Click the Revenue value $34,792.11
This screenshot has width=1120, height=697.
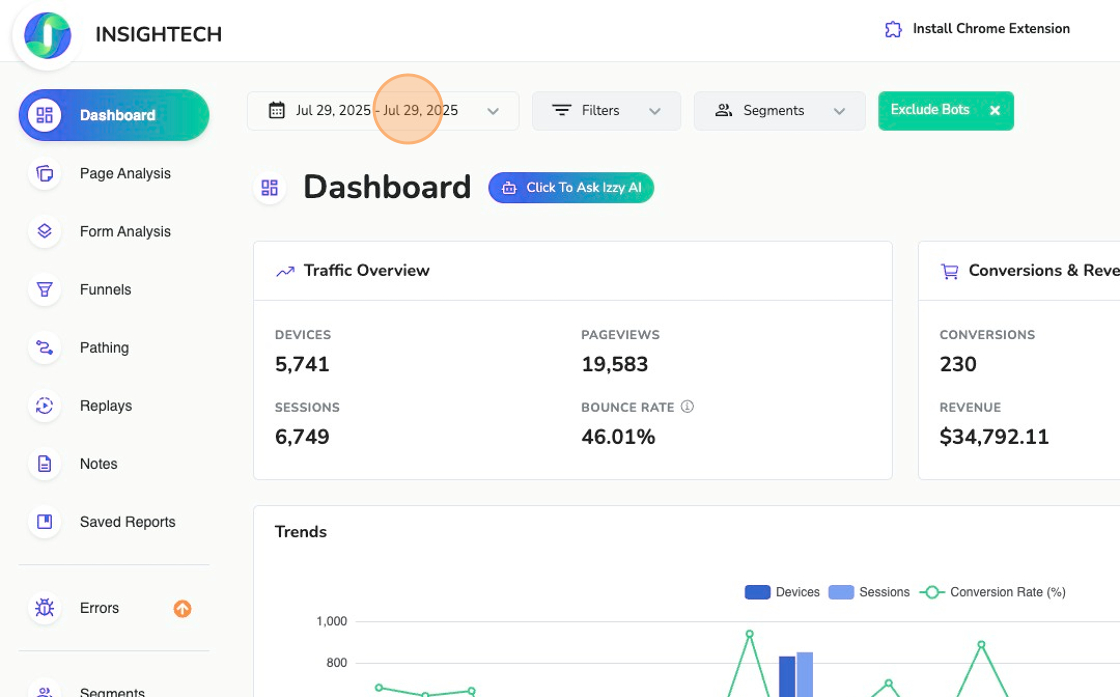tap(994, 436)
